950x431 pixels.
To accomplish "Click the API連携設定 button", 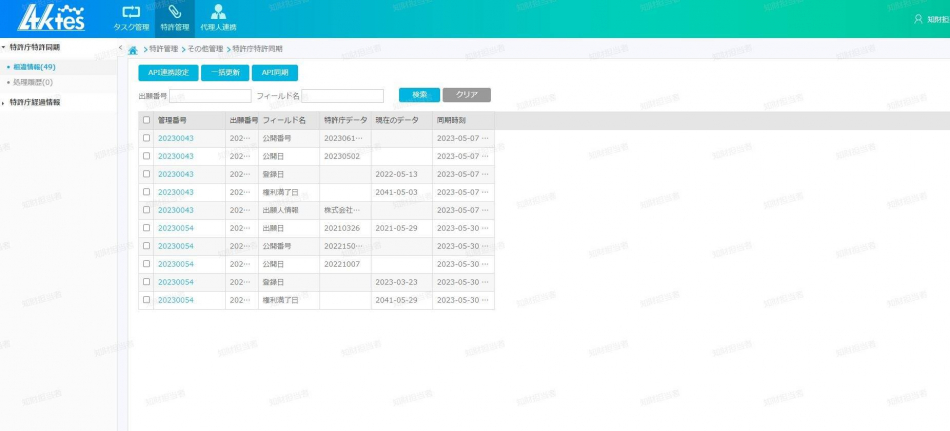I will (x=167, y=72).
